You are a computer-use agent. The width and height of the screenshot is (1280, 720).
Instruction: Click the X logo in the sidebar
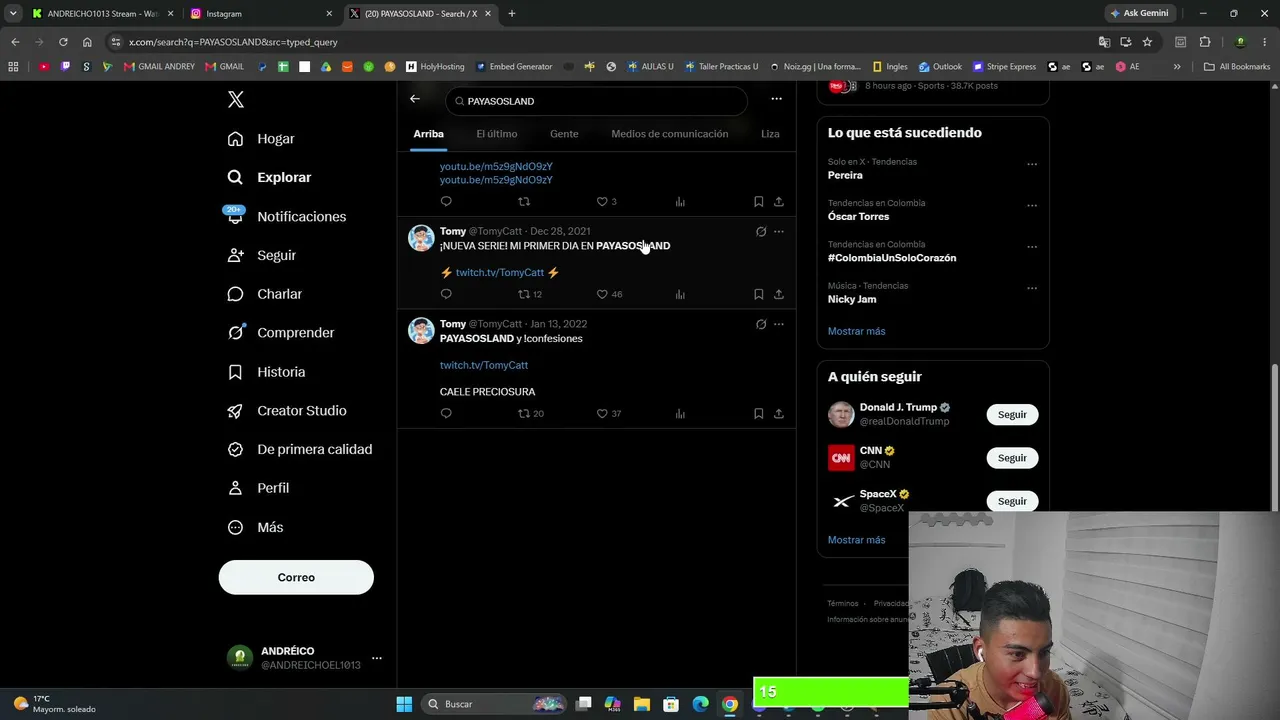tap(236, 100)
